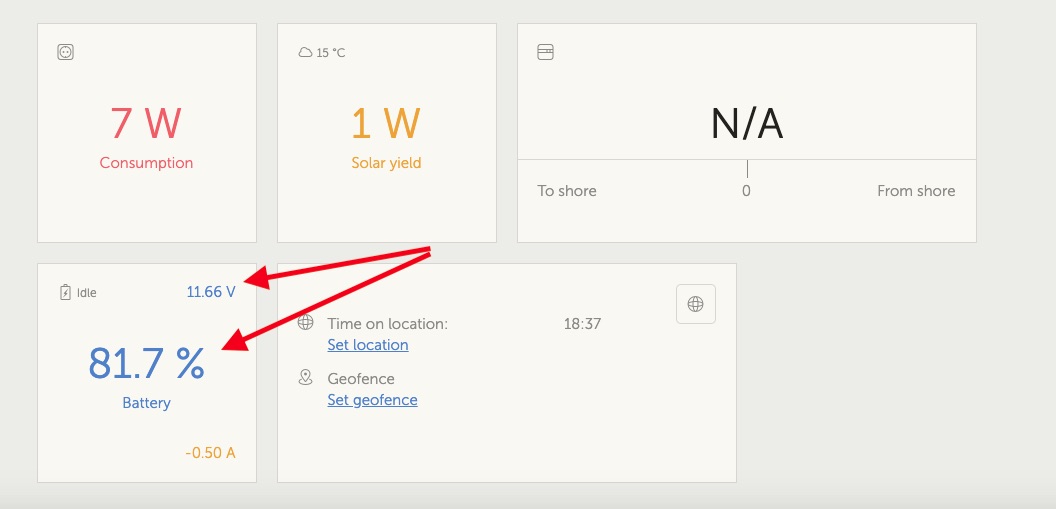This screenshot has height=509, width=1056.
Task: Click the power socket icon in Consumption card
Action: (65, 52)
